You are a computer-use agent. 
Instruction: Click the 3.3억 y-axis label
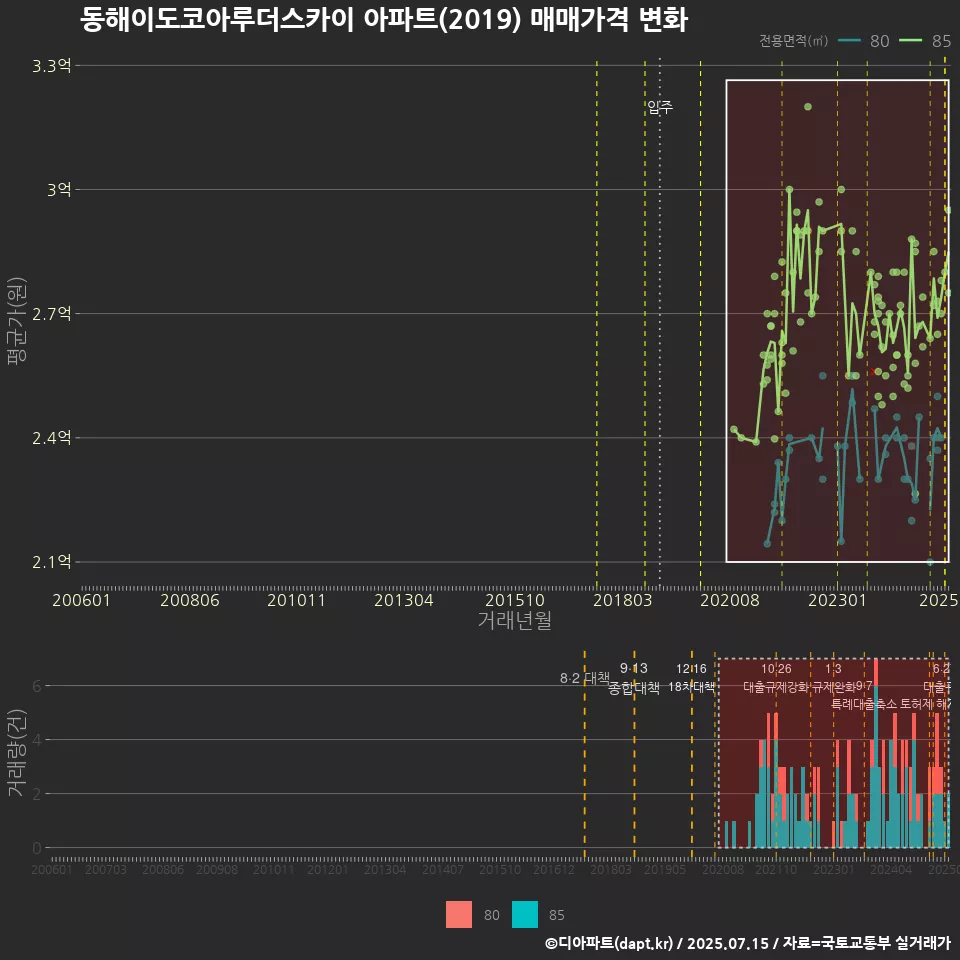[x=51, y=66]
